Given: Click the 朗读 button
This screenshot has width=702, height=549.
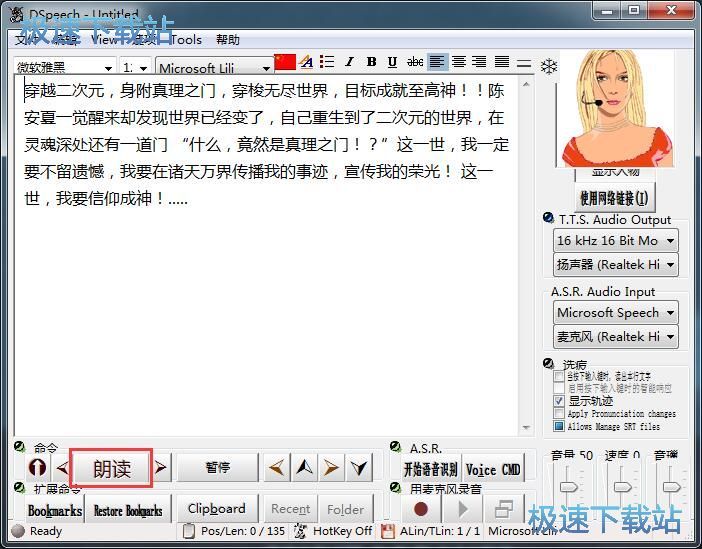Looking at the screenshot, I should click(x=112, y=468).
